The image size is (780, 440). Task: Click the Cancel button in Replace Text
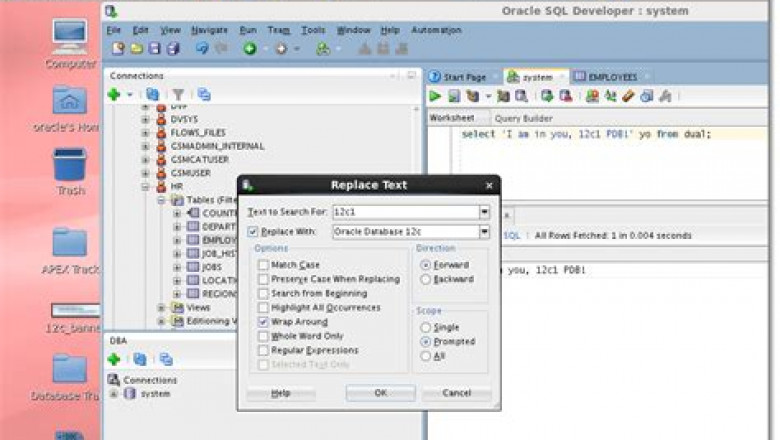pos(456,393)
